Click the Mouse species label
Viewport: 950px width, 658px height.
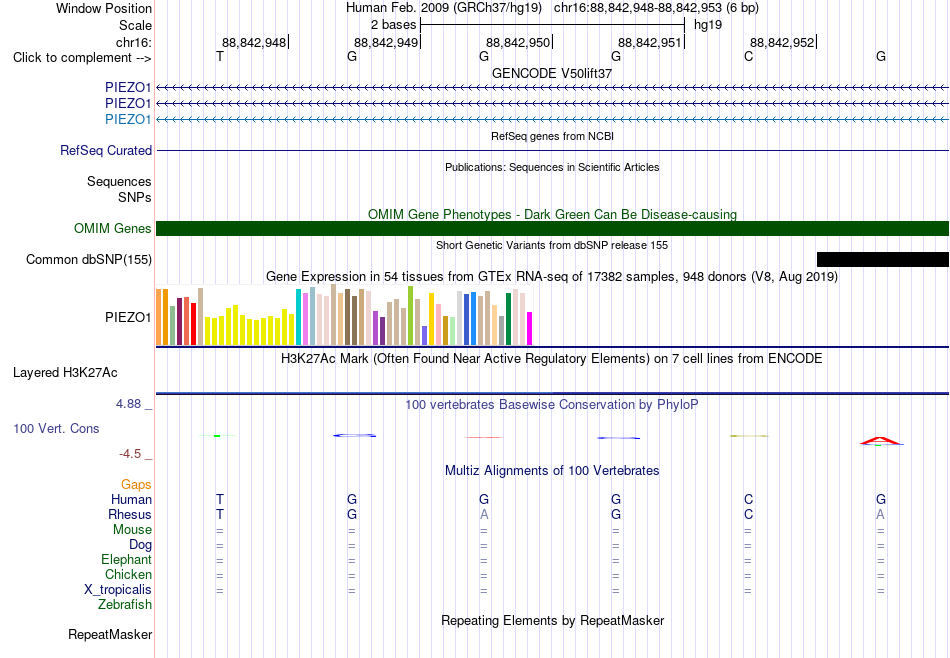pos(132,530)
